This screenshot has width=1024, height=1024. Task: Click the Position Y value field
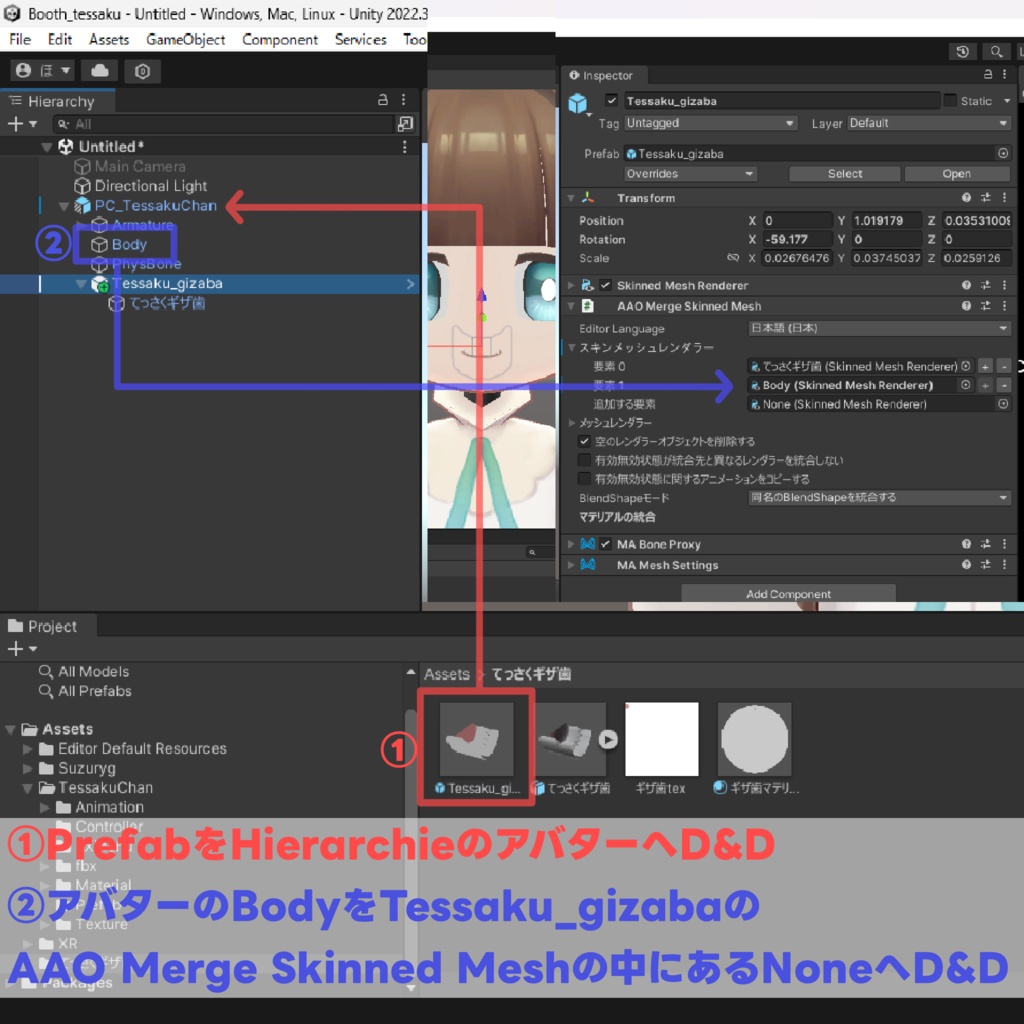886,221
